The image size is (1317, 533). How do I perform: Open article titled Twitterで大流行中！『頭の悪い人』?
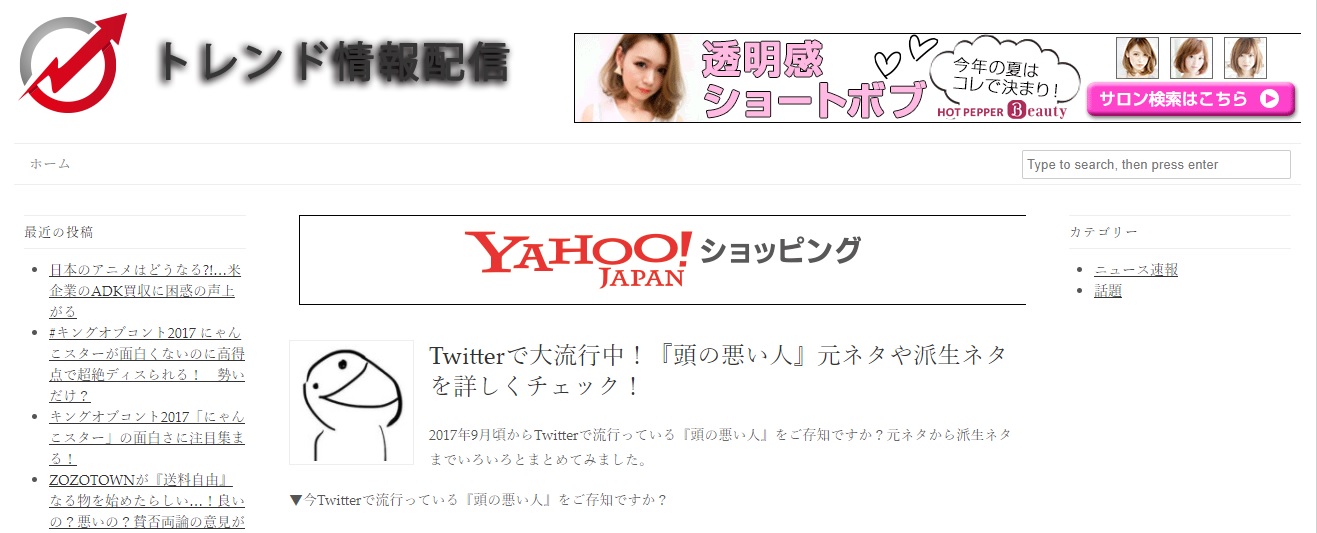pyautogui.click(x=718, y=370)
